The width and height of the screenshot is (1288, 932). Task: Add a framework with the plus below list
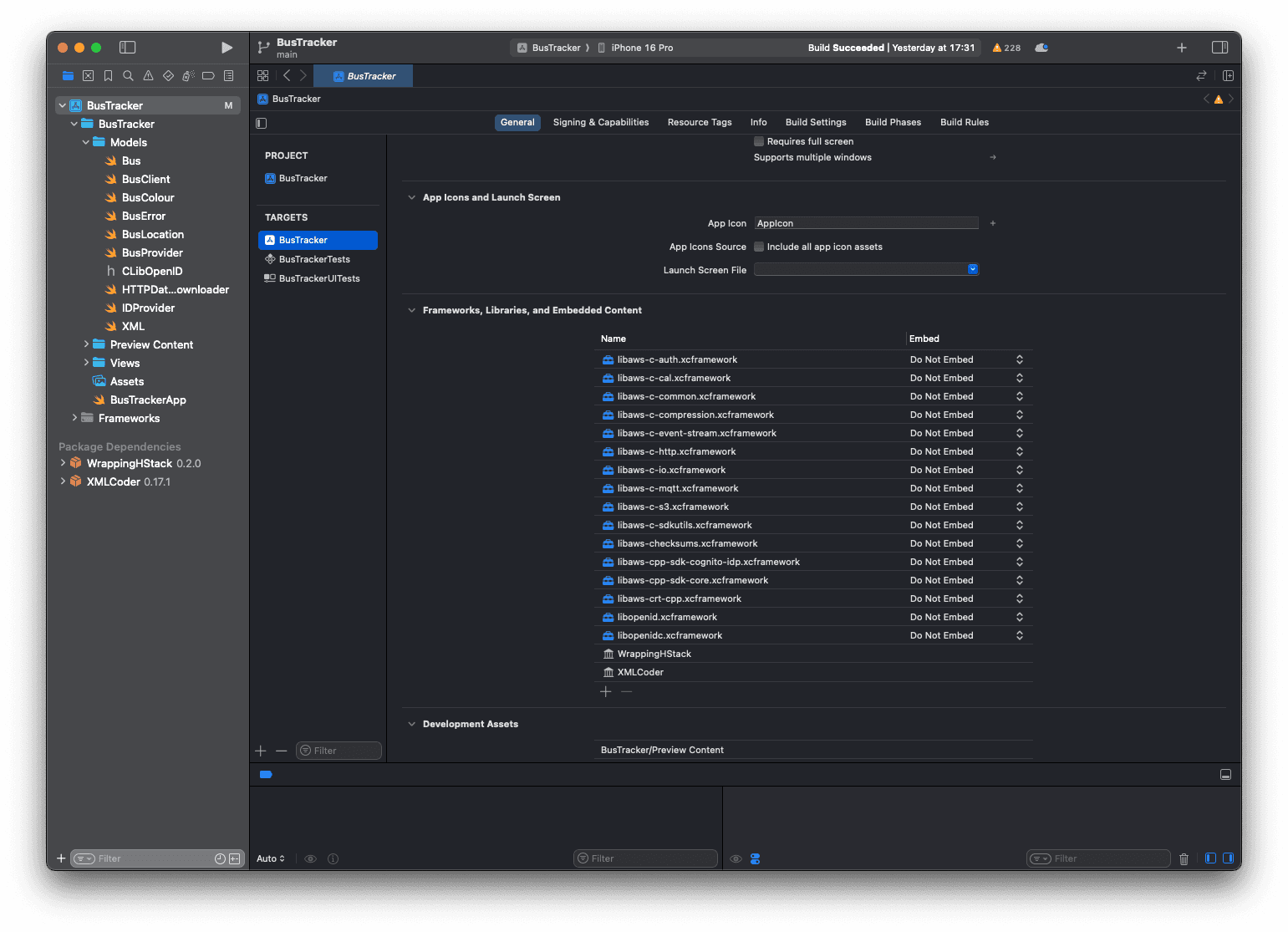point(606,691)
